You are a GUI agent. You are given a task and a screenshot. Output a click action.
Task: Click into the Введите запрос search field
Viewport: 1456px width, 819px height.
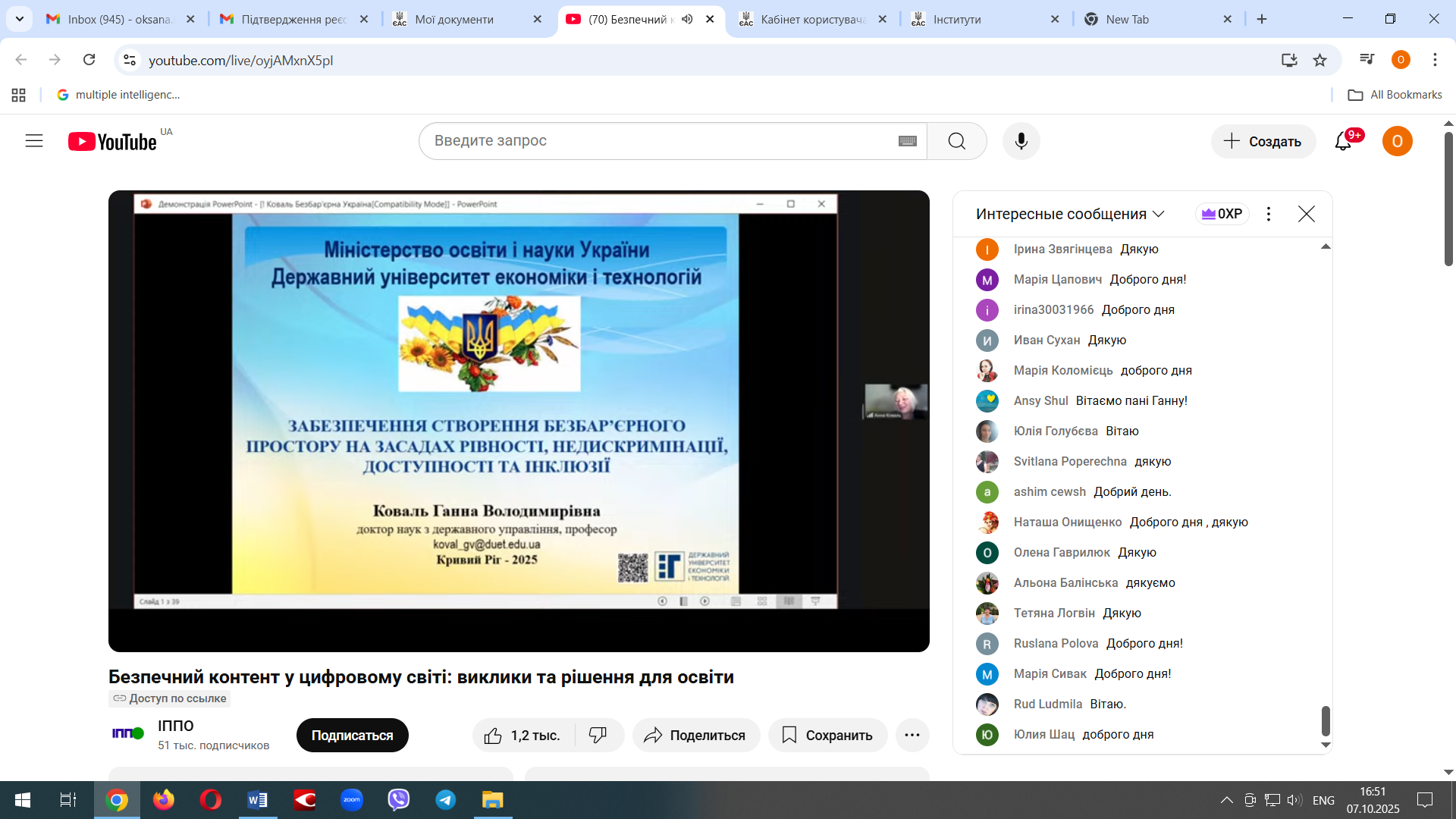660,141
